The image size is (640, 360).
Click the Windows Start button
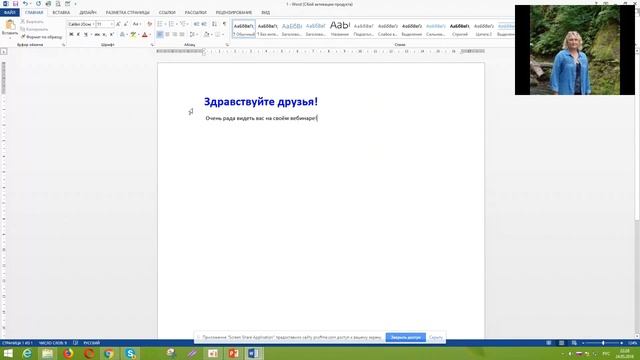[8, 353]
